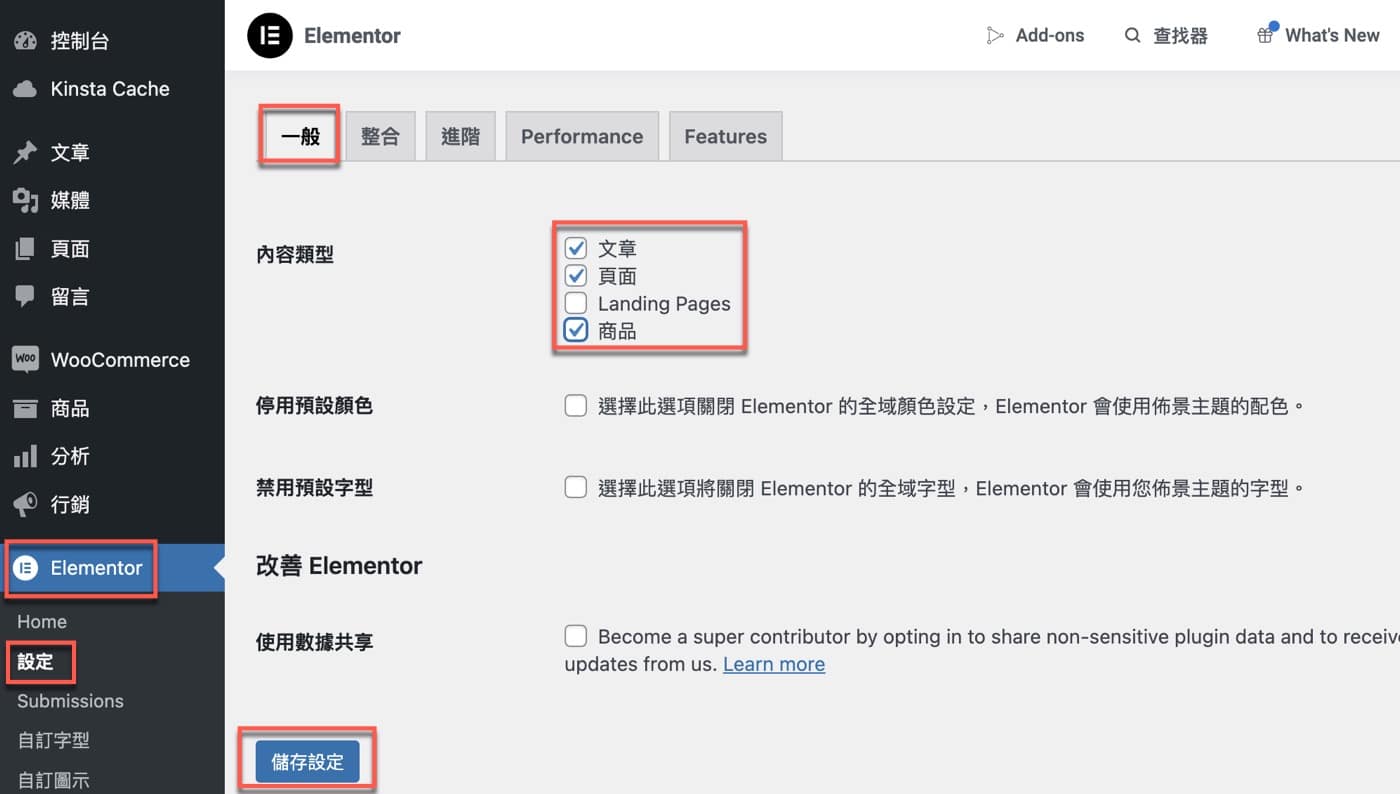Open the 控制台 dashboard icon in the sidebar

25,41
